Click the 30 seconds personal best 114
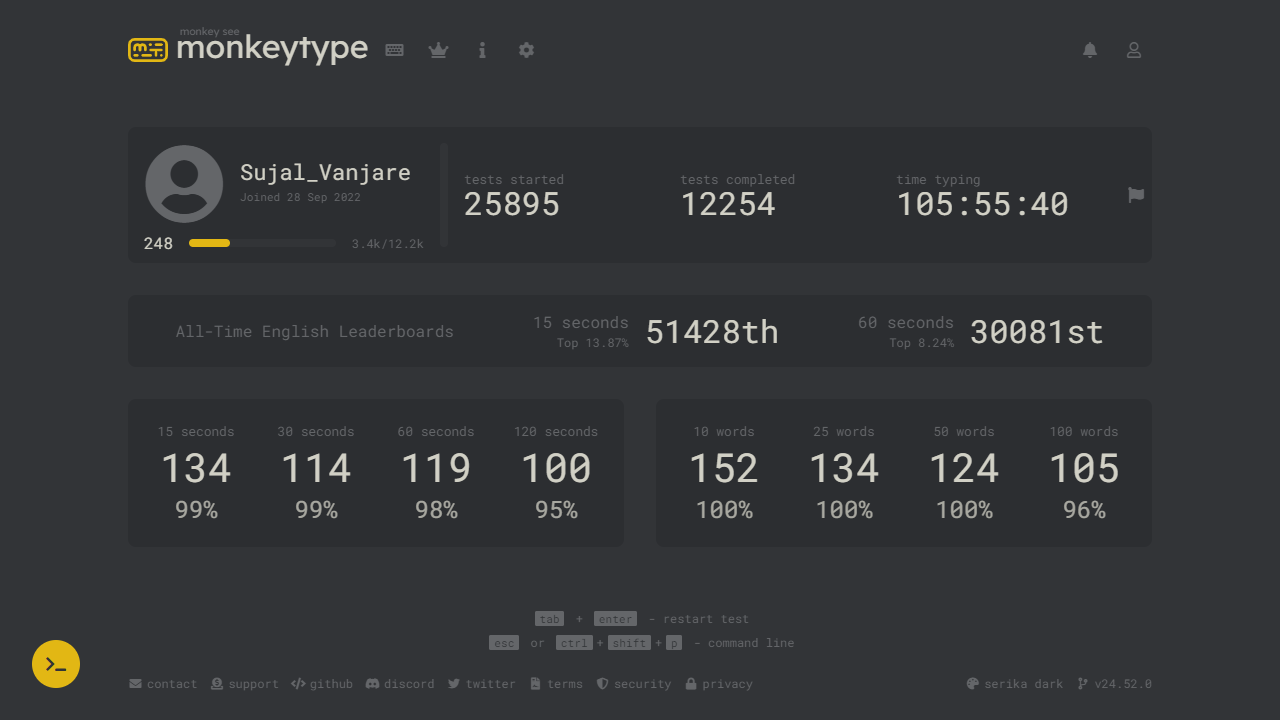Viewport: 1280px width, 720px height. click(x=316, y=468)
